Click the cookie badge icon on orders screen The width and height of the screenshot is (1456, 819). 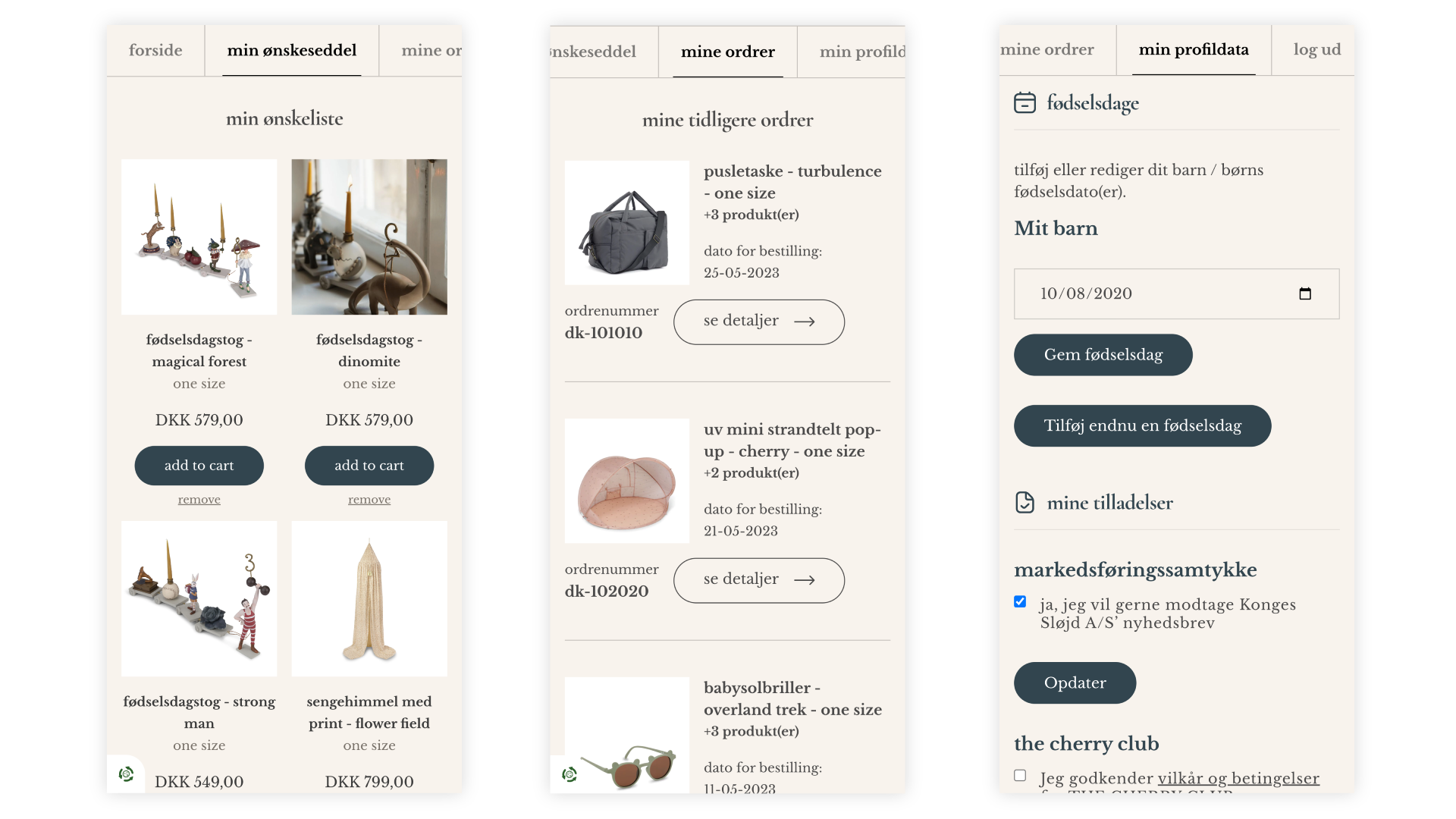tap(569, 773)
